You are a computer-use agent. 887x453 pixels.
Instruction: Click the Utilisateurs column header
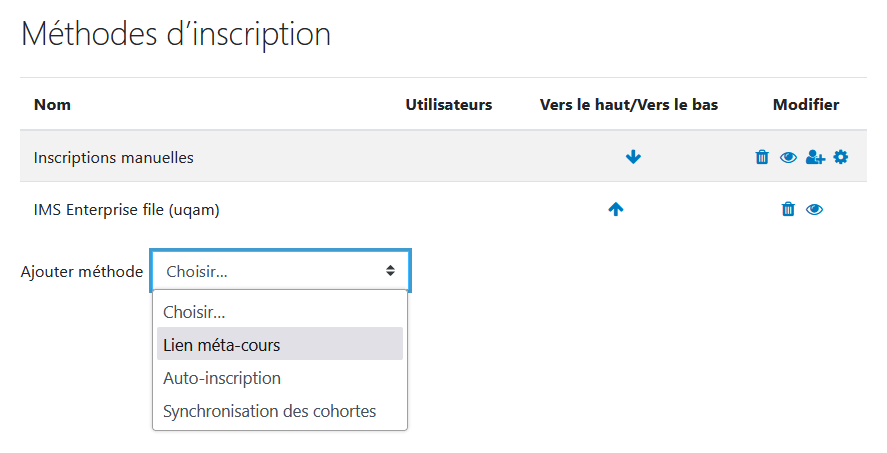point(449,105)
